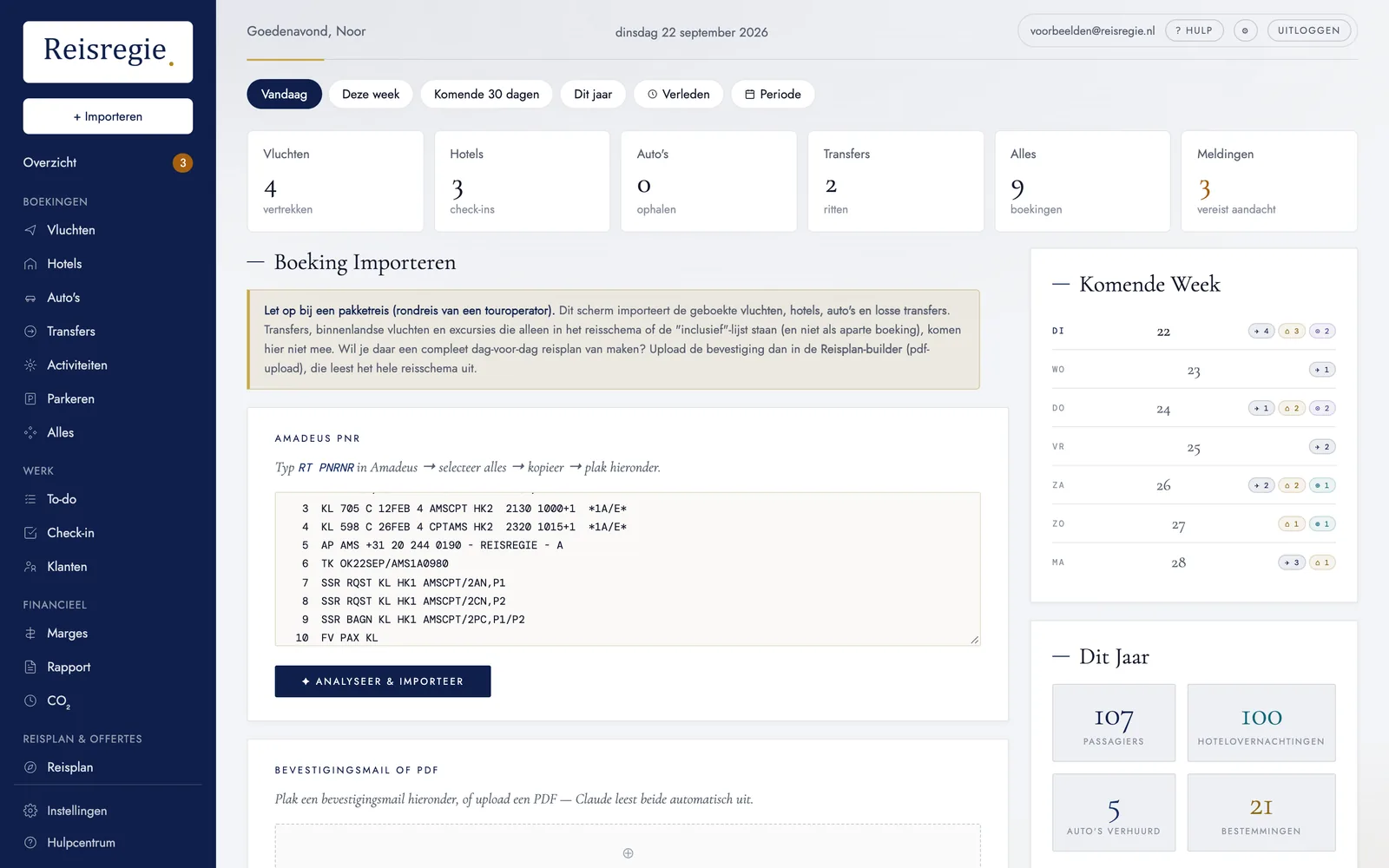The height and width of the screenshot is (868, 1389).
Task: Open the Hotels check-ins summary card
Action: click(x=522, y=181)
